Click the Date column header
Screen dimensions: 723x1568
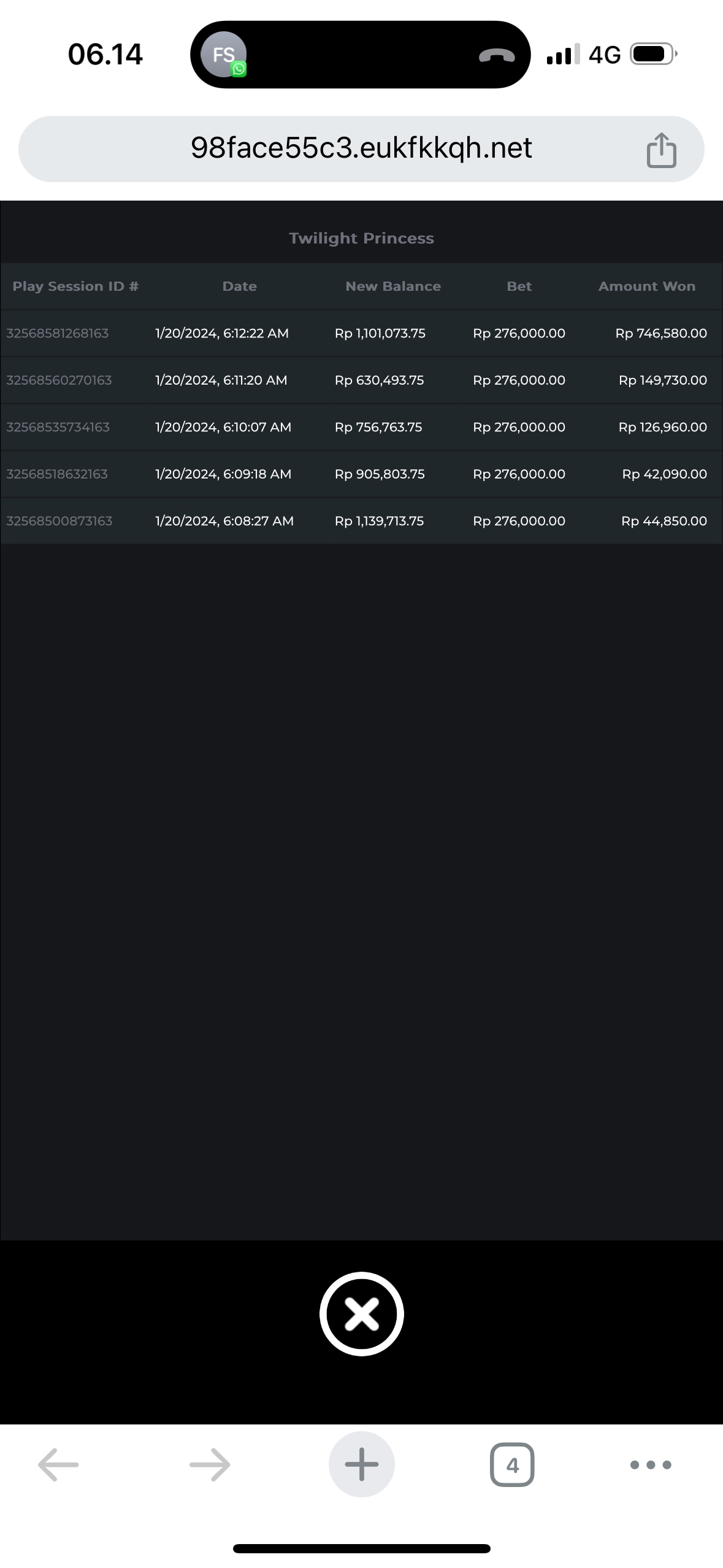click(239, 286)
